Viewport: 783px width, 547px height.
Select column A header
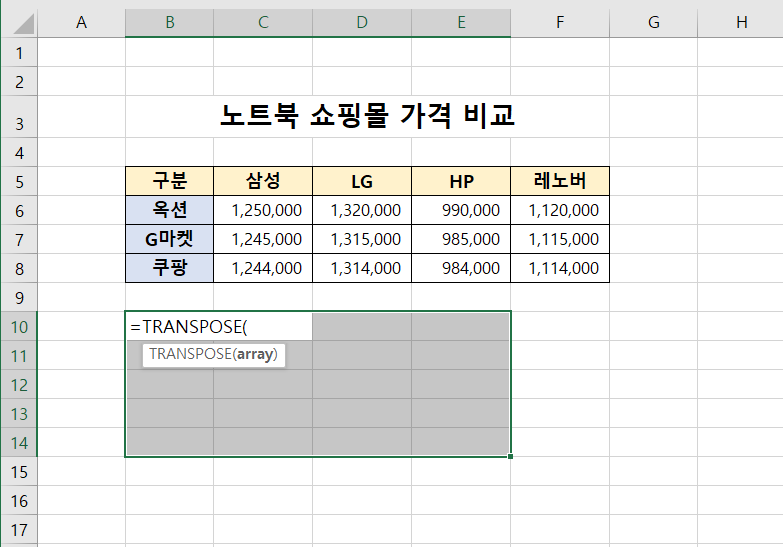(81, 22)
